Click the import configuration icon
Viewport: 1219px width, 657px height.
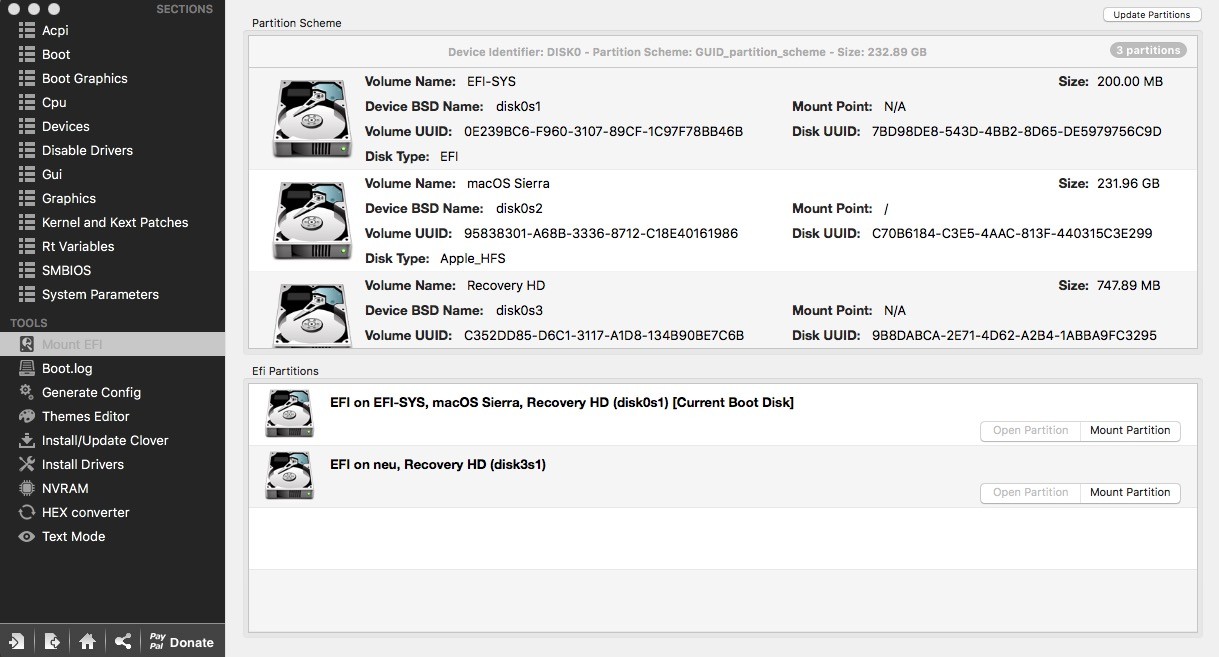17,641
